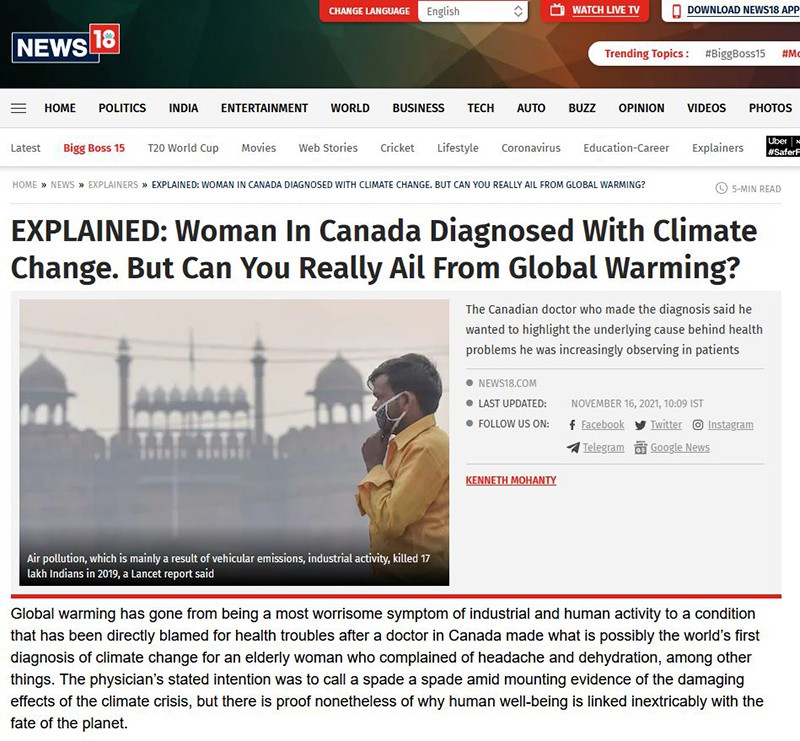This screenshot has width=800, height=741.
Task: Click the Google News icon
Action: coord(640,448)
